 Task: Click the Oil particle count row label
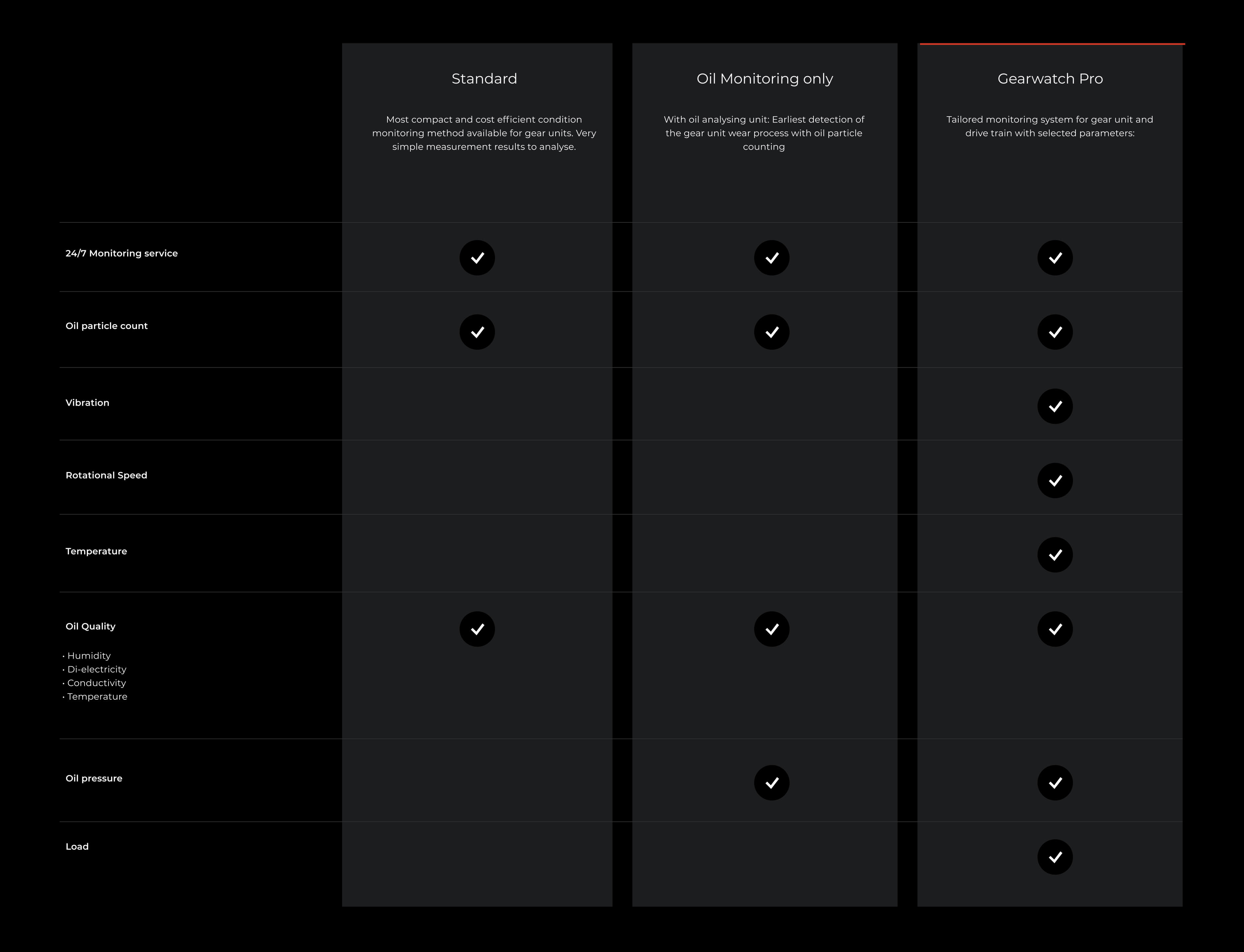(x=107, y=326)
